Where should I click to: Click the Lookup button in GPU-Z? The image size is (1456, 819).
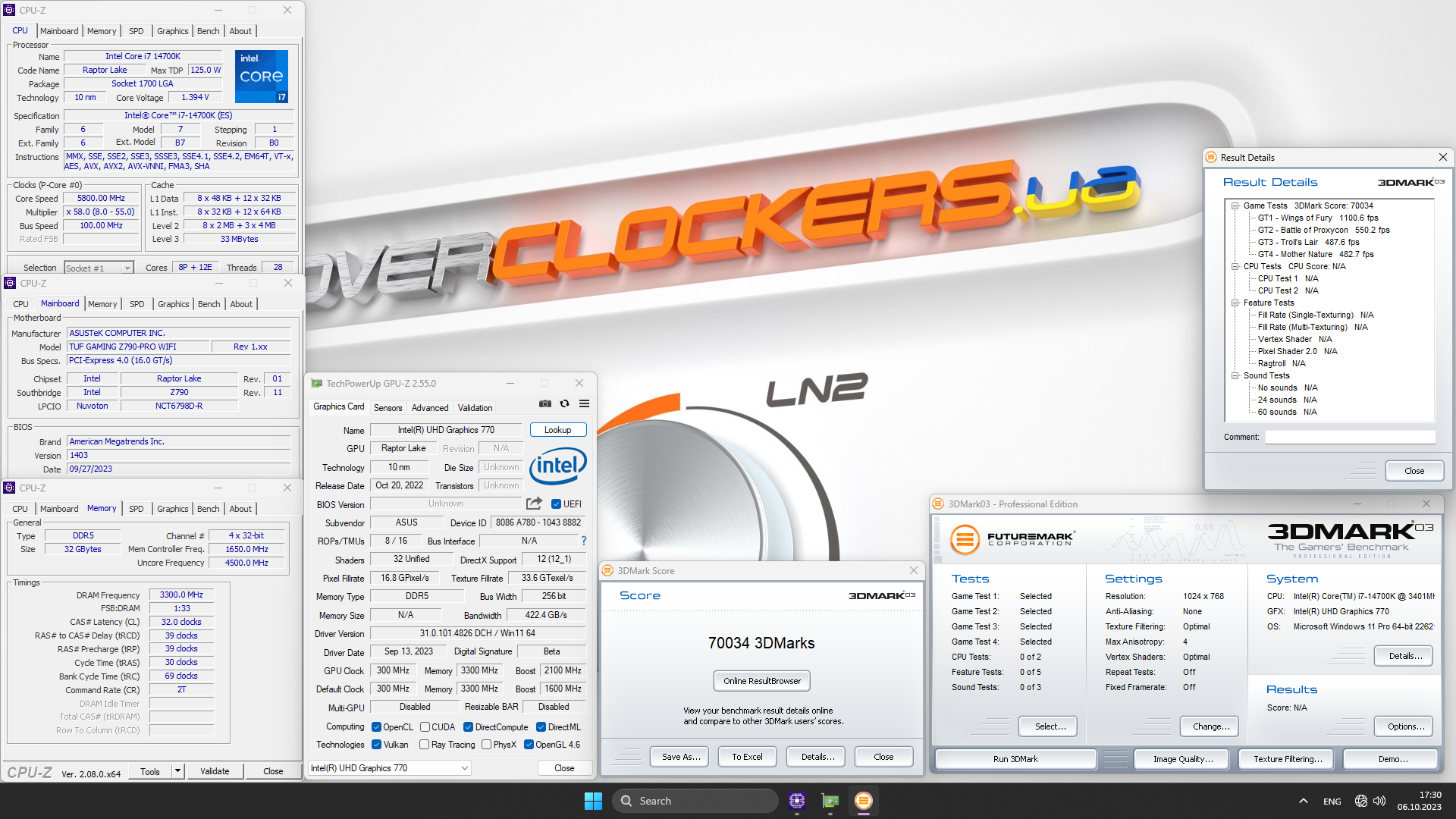558,430
